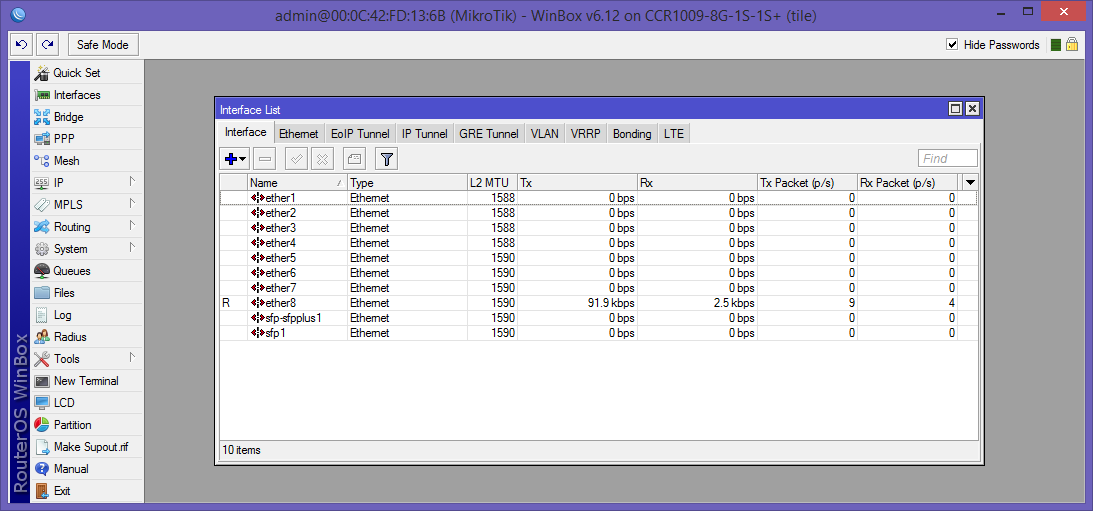Click the comment note toolbar button
The height and width of the screenshot is (511, 1093).
pos(354,159)
